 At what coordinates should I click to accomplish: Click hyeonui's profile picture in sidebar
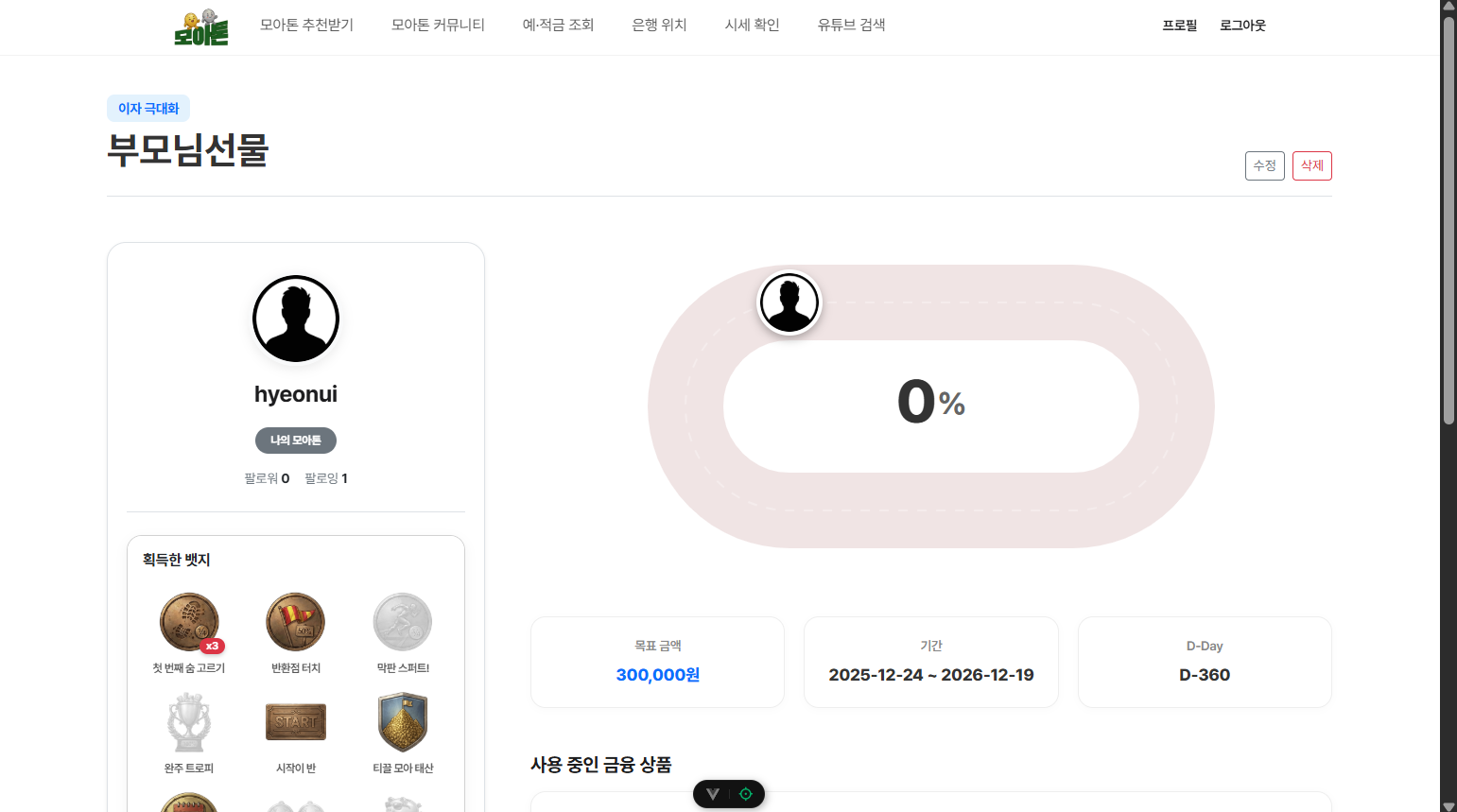pyautogui.click(x=296, y=320)
